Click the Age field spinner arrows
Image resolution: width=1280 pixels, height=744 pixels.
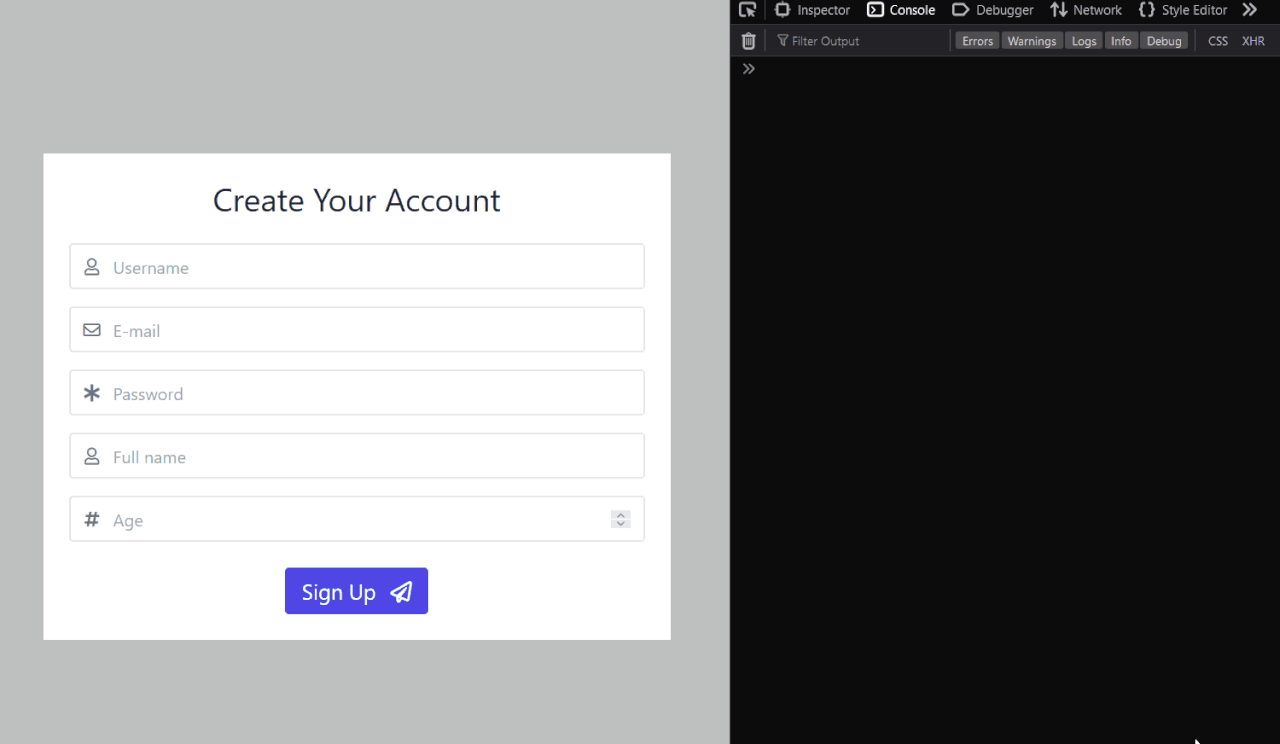coord(621,519)
